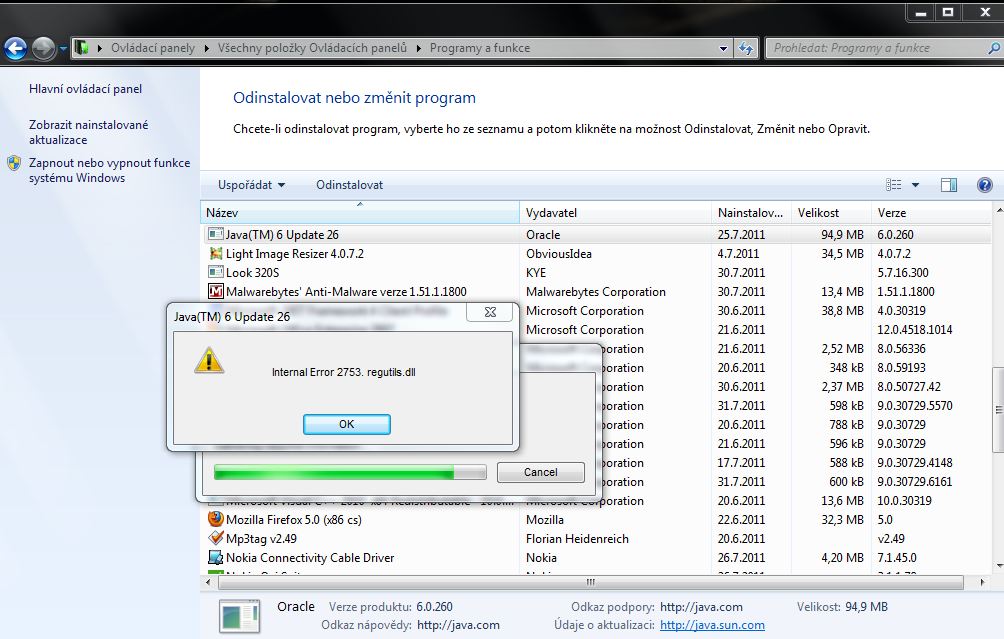Click the Malwarebytes Anti-Malware icon
The width and height of the screenshot is (1004, 639).
216,291
